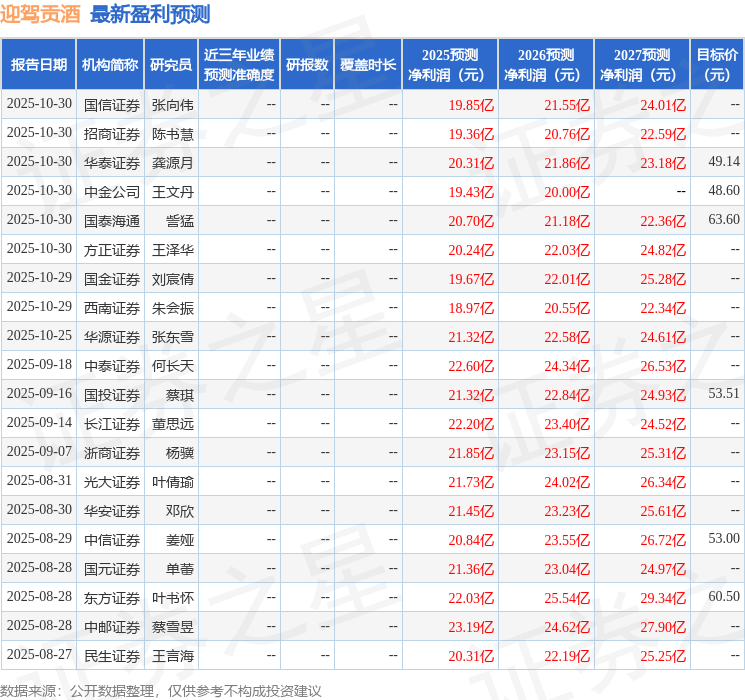Image resolution: width=745 pixels, height=700 pixels.
Task: Click 国投证券 institution cell
Action: point(112,395)
